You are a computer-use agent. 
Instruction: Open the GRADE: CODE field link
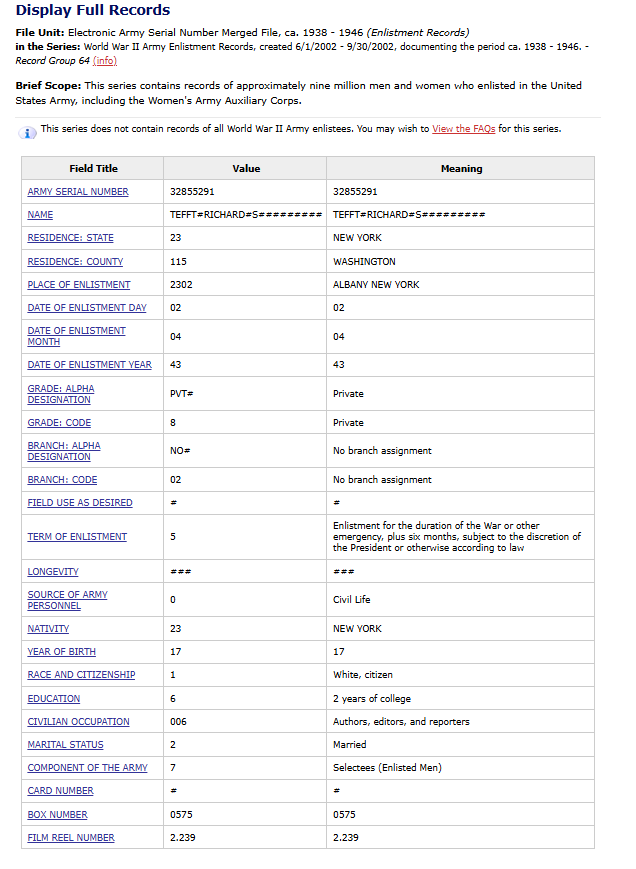(x=59, y=423)
